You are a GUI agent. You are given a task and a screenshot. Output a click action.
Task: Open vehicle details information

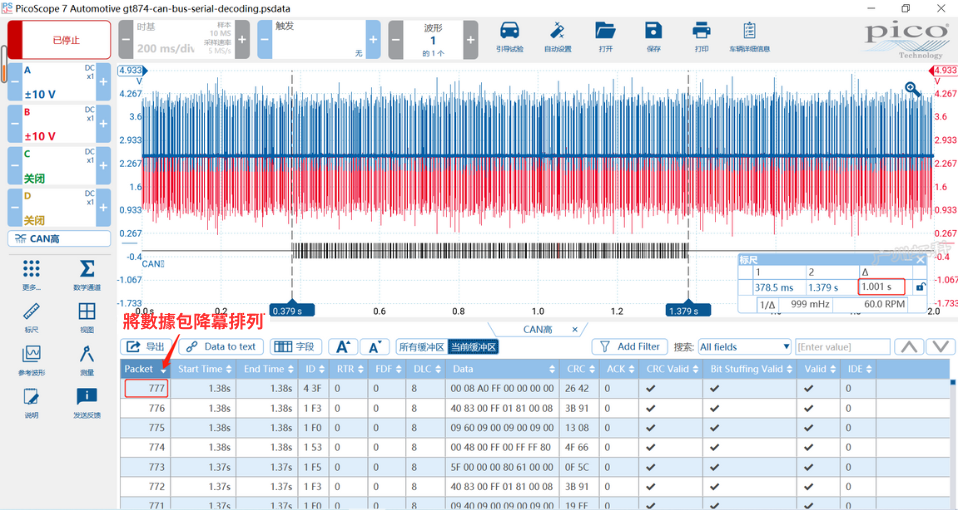[749, 37]
